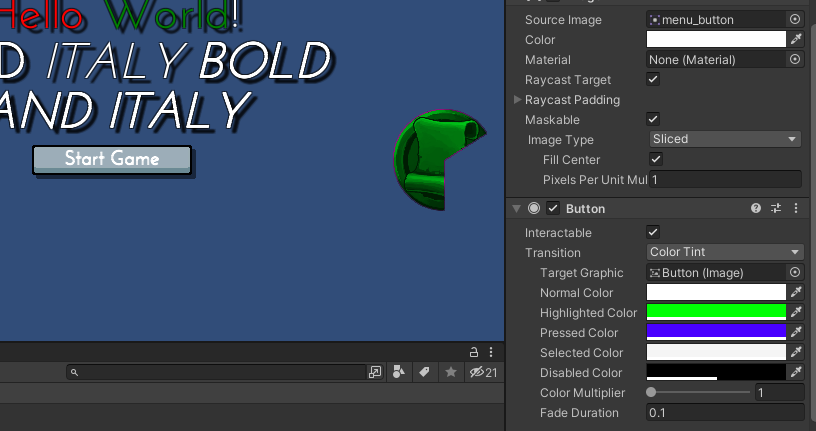The image size is (816, 431).
Task: Open the Source Image object picker
Action: click(795, 19)
